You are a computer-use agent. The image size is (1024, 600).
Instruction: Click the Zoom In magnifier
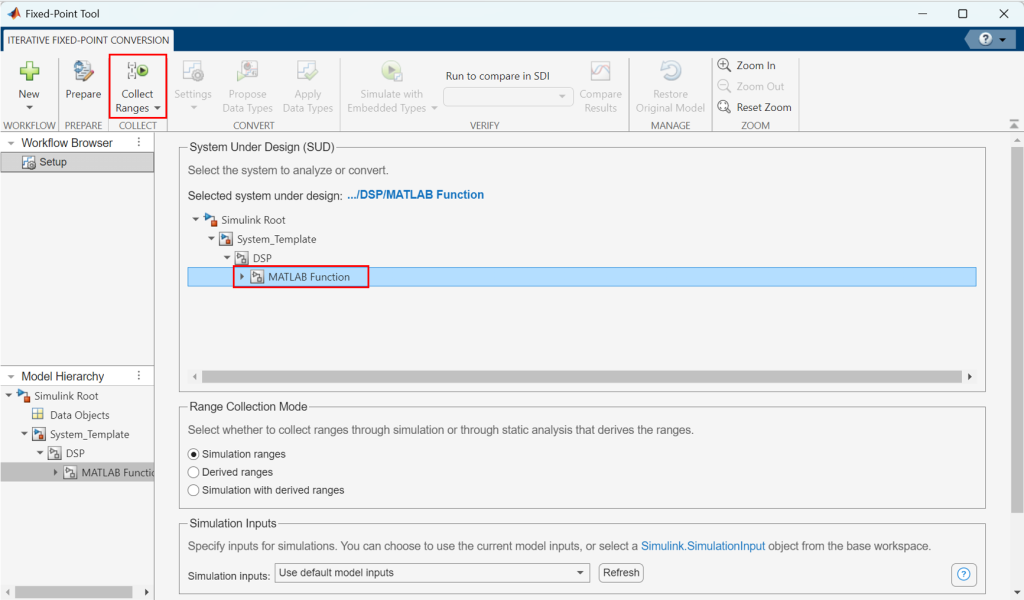pyautogui.click(x=724, y=65)
